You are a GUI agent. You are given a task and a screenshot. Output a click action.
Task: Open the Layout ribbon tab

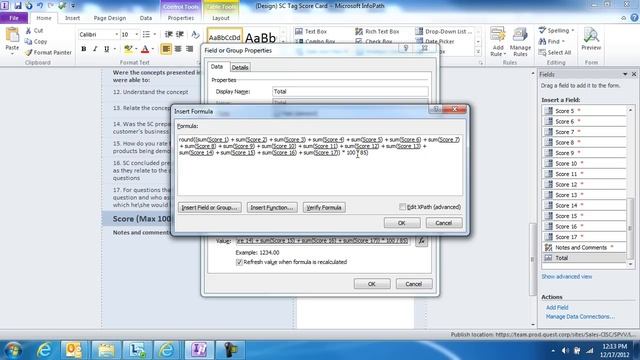tap(221, 18)
